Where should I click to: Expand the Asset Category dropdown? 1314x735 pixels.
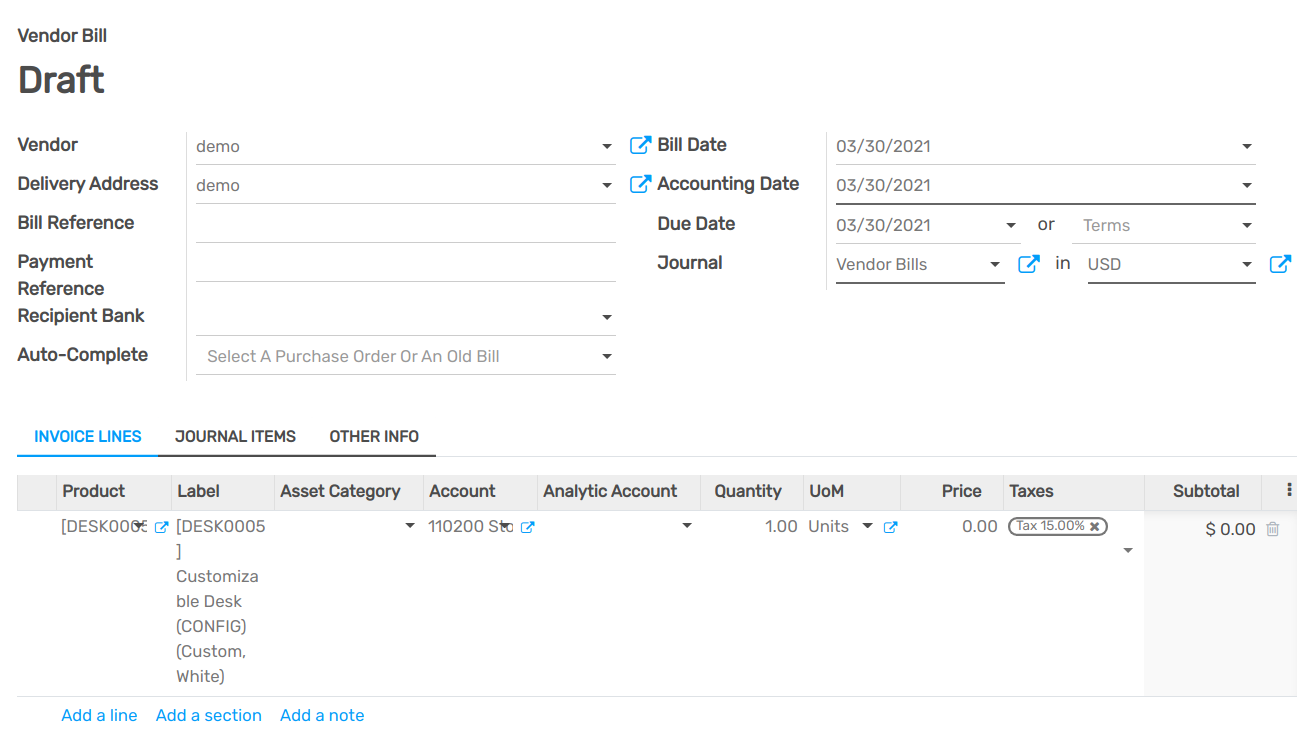(410, 525)
